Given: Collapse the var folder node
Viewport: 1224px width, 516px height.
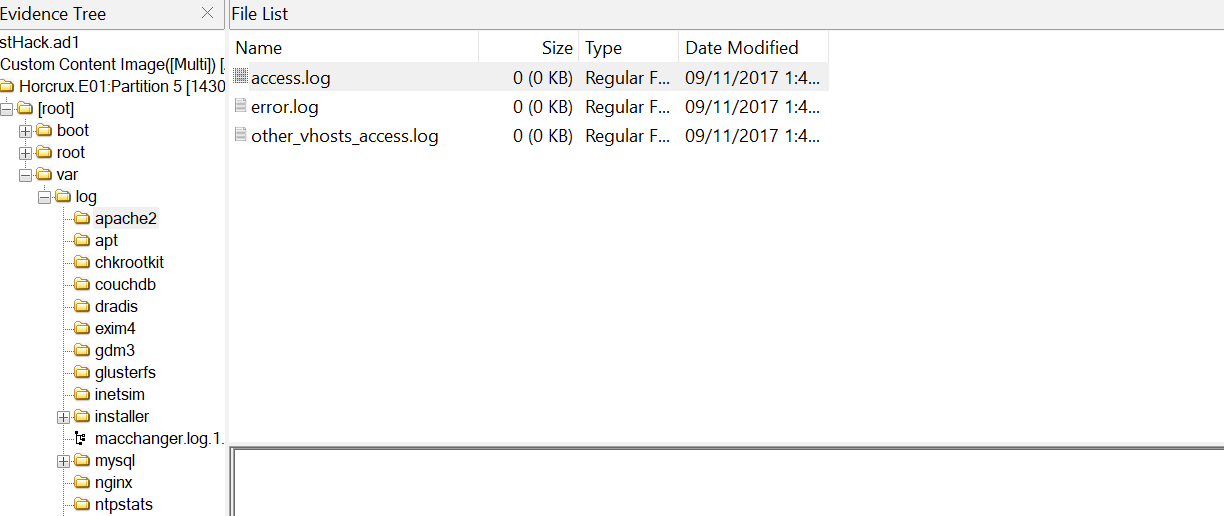Looking at the screenshot, I should (25, 175).
